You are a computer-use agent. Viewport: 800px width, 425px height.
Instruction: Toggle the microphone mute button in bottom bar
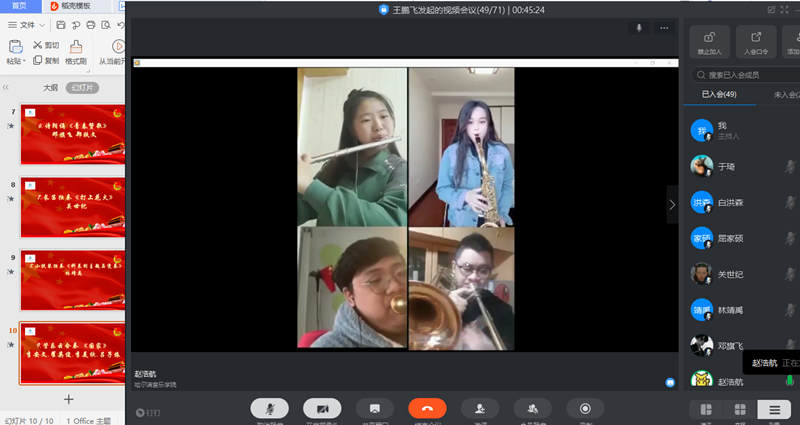coord(270,408)
